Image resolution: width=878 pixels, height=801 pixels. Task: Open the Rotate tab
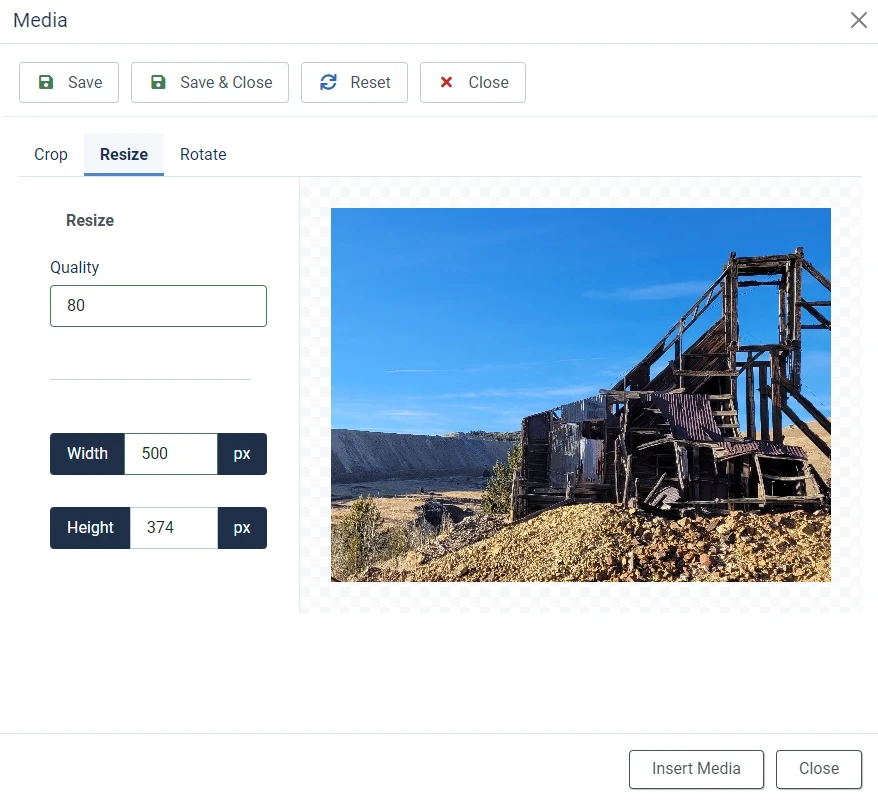coord(203,154)
